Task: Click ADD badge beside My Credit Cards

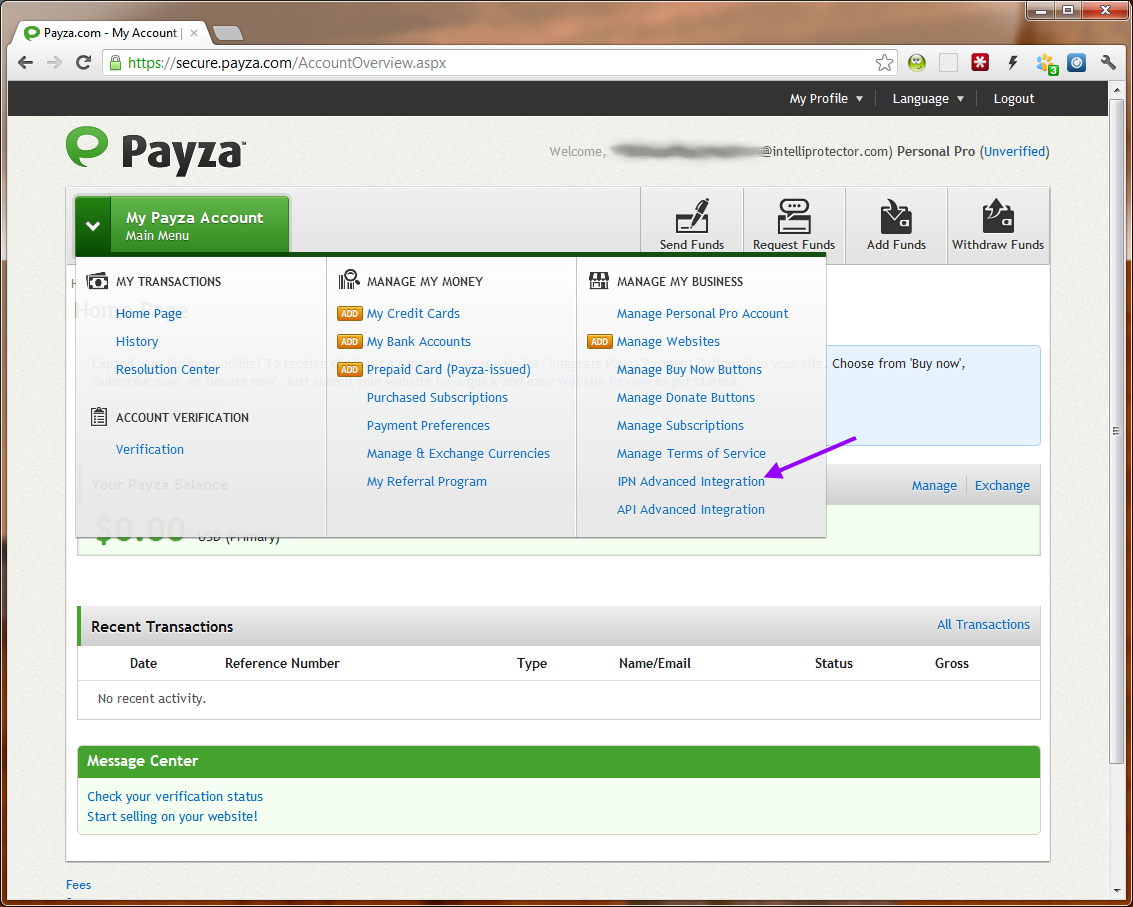Action: [x=350, y=314]
